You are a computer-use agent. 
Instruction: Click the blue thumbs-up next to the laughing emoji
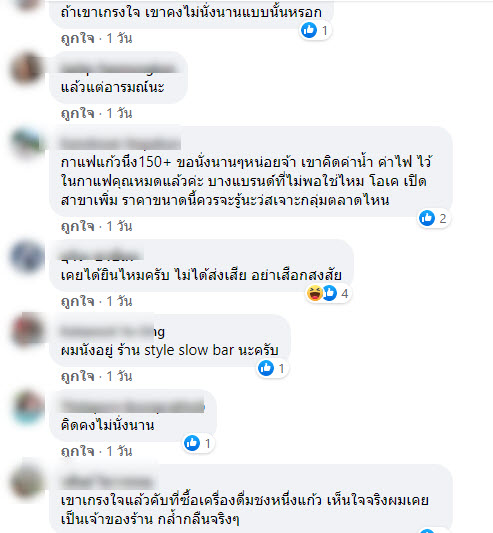pyautogui.click(x=329, y=293)
